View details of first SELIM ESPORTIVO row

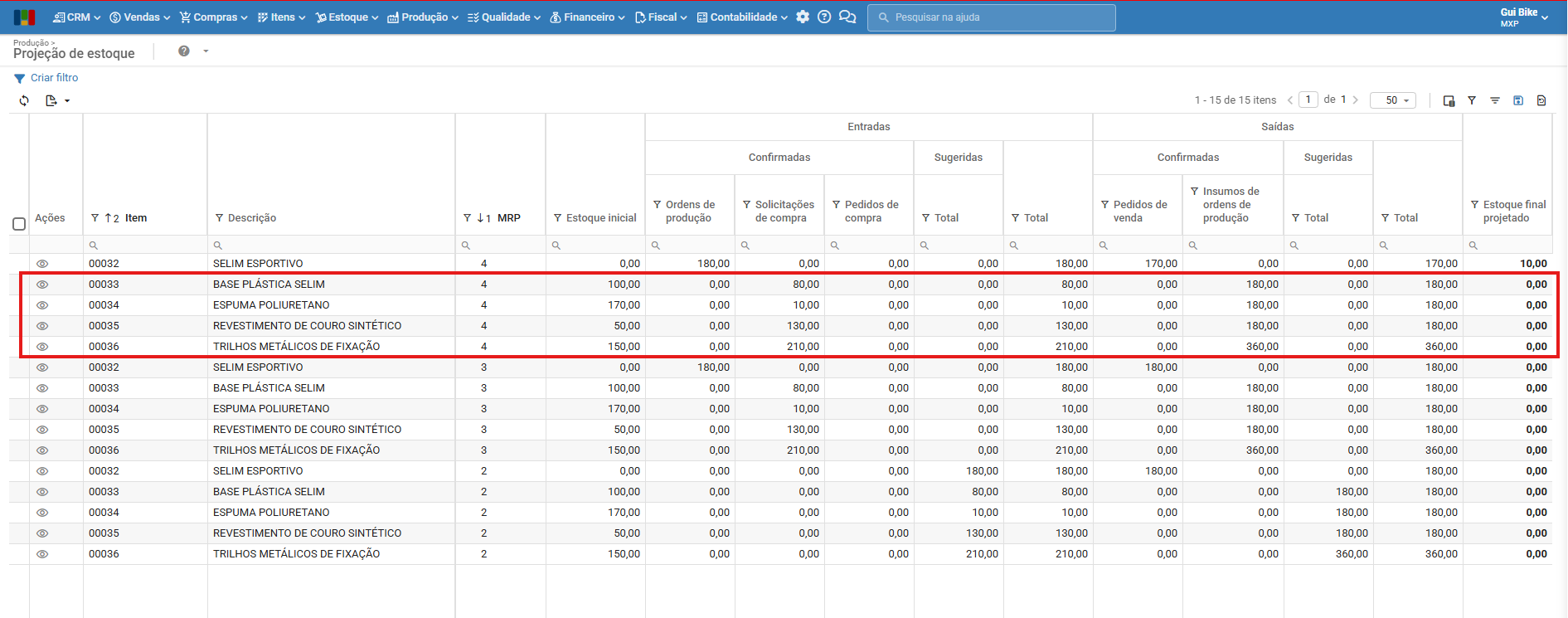[42, 264]
